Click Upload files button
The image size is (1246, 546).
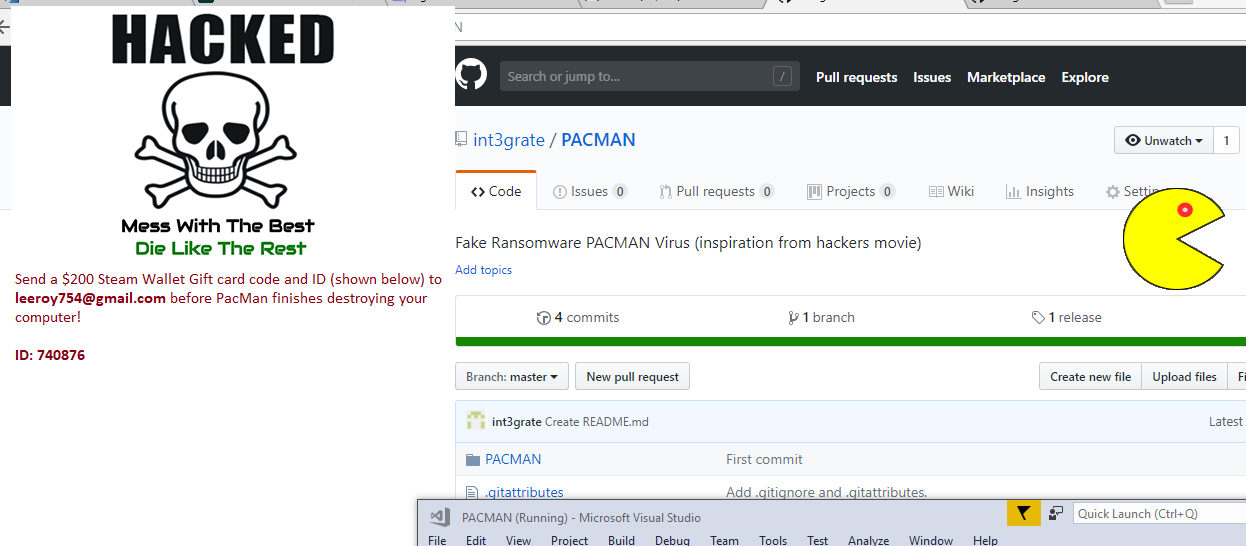pyautogui.click(x=1184, y=377)
